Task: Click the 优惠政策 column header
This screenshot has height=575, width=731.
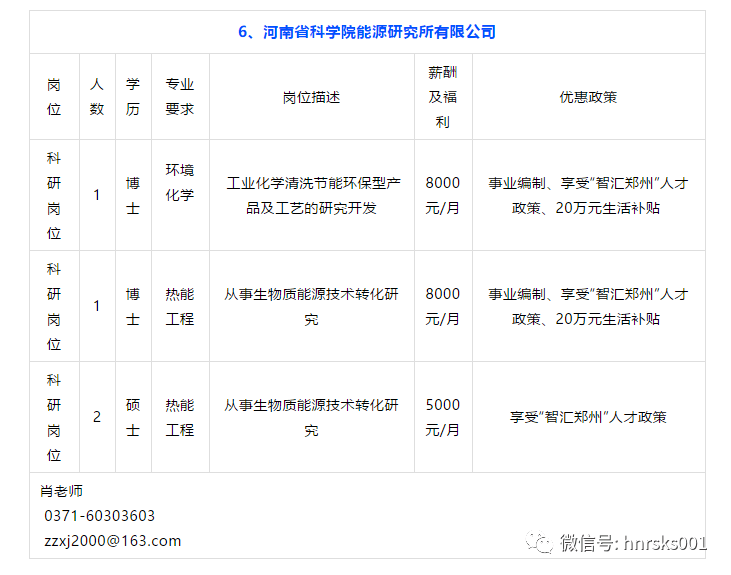Action: pos(588,97)
